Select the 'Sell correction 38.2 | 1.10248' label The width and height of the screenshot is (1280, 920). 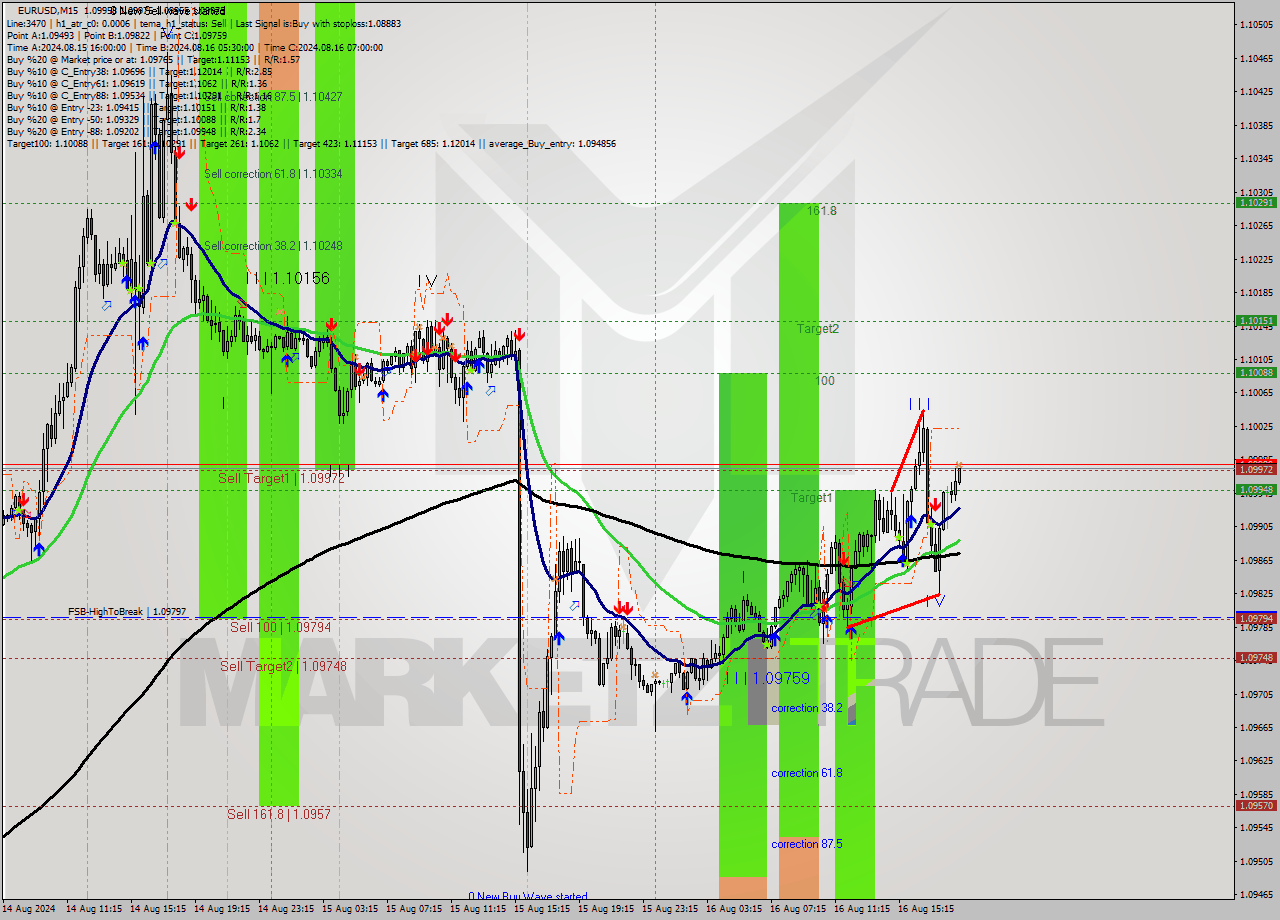273,246
